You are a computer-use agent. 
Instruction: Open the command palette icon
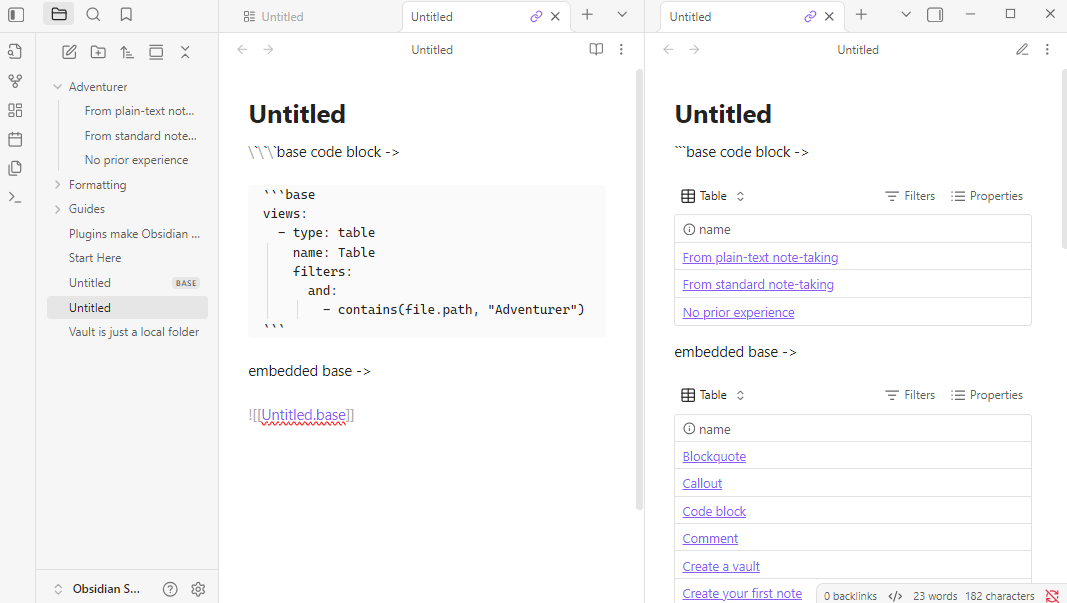15,197
